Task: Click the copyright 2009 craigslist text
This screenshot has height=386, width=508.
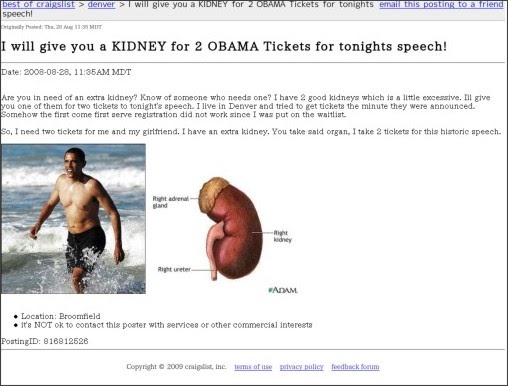Action: tap(176, 367)
